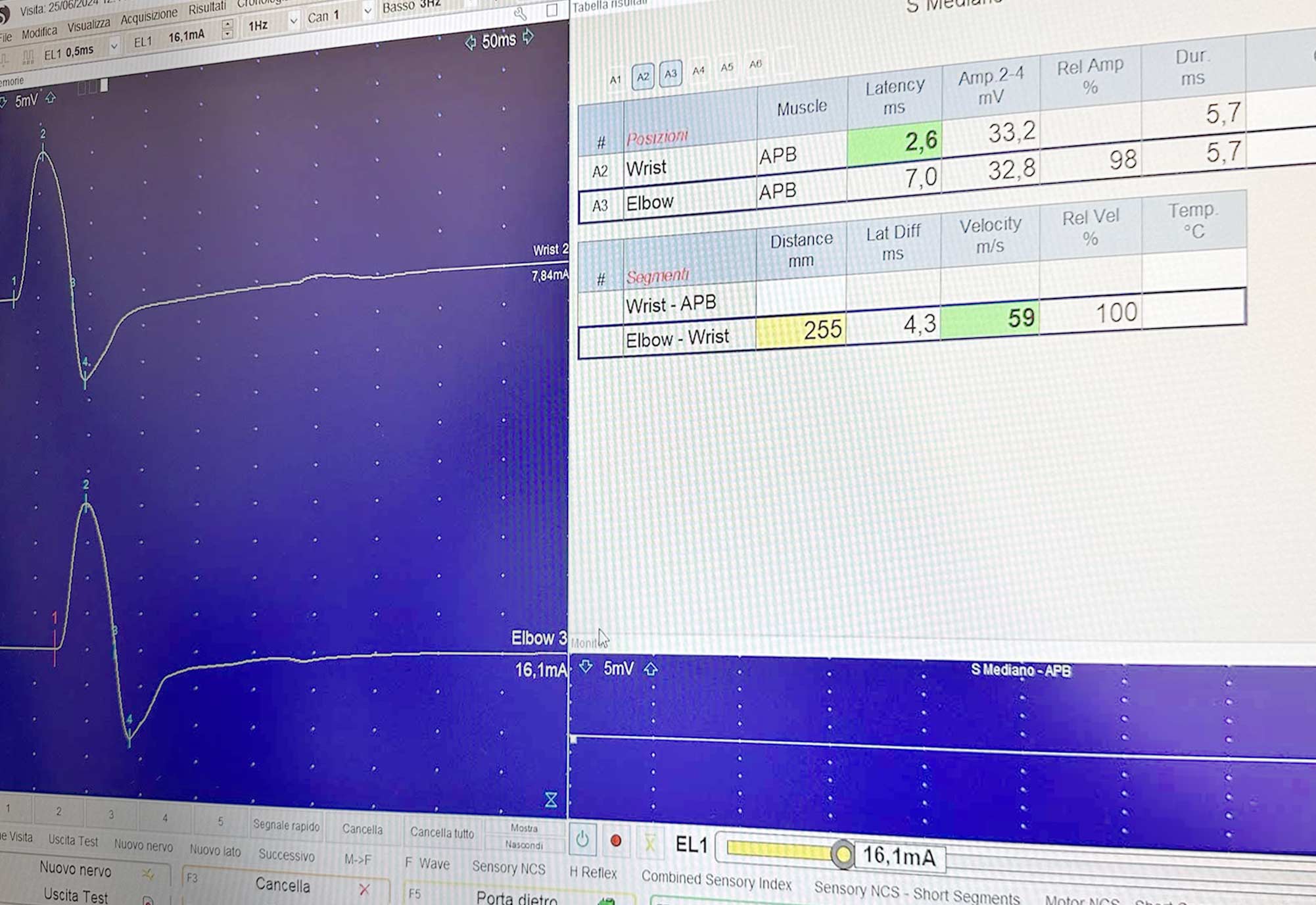Click the Cancella tutto button
This screenshot has height=905, width=1316.
point(442,833)
